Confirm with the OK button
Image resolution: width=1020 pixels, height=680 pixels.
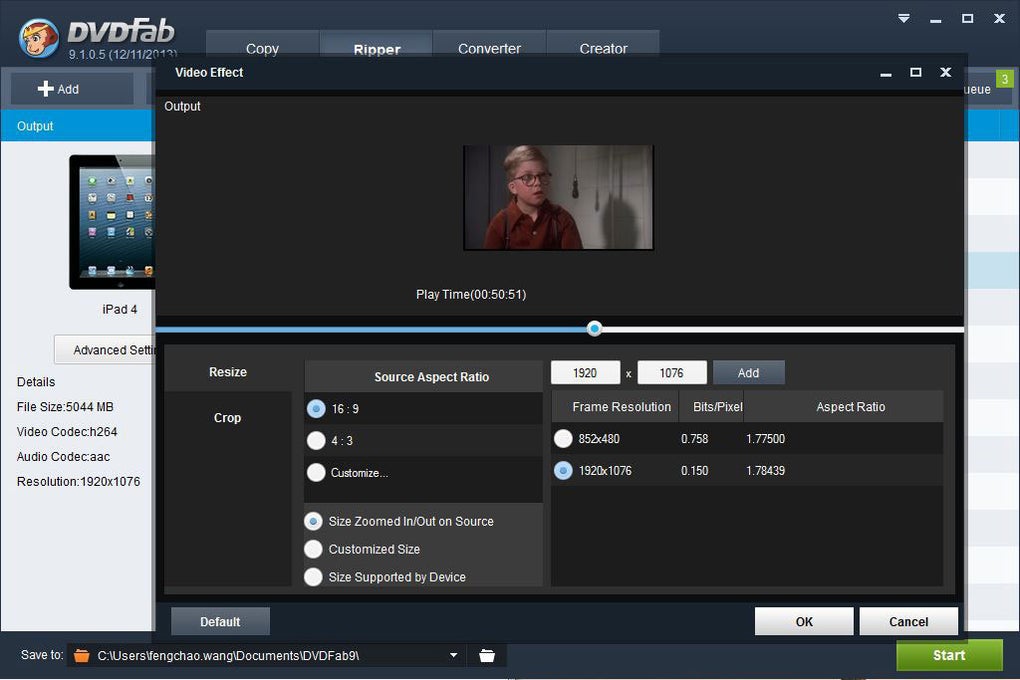tap(804, 621)
